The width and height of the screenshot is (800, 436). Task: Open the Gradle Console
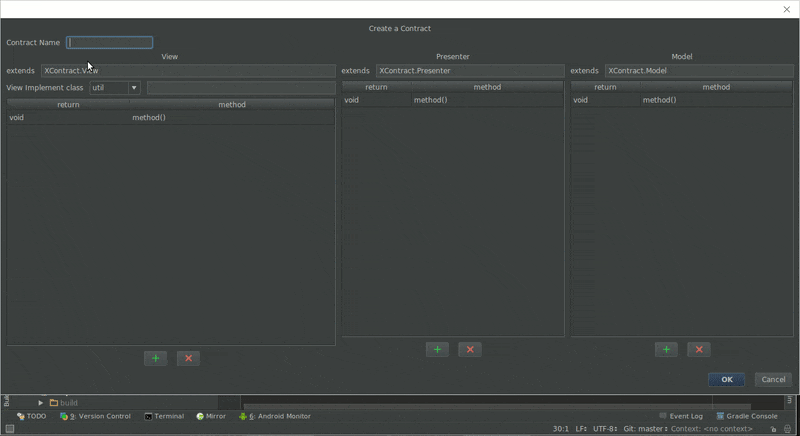[747, 416]
